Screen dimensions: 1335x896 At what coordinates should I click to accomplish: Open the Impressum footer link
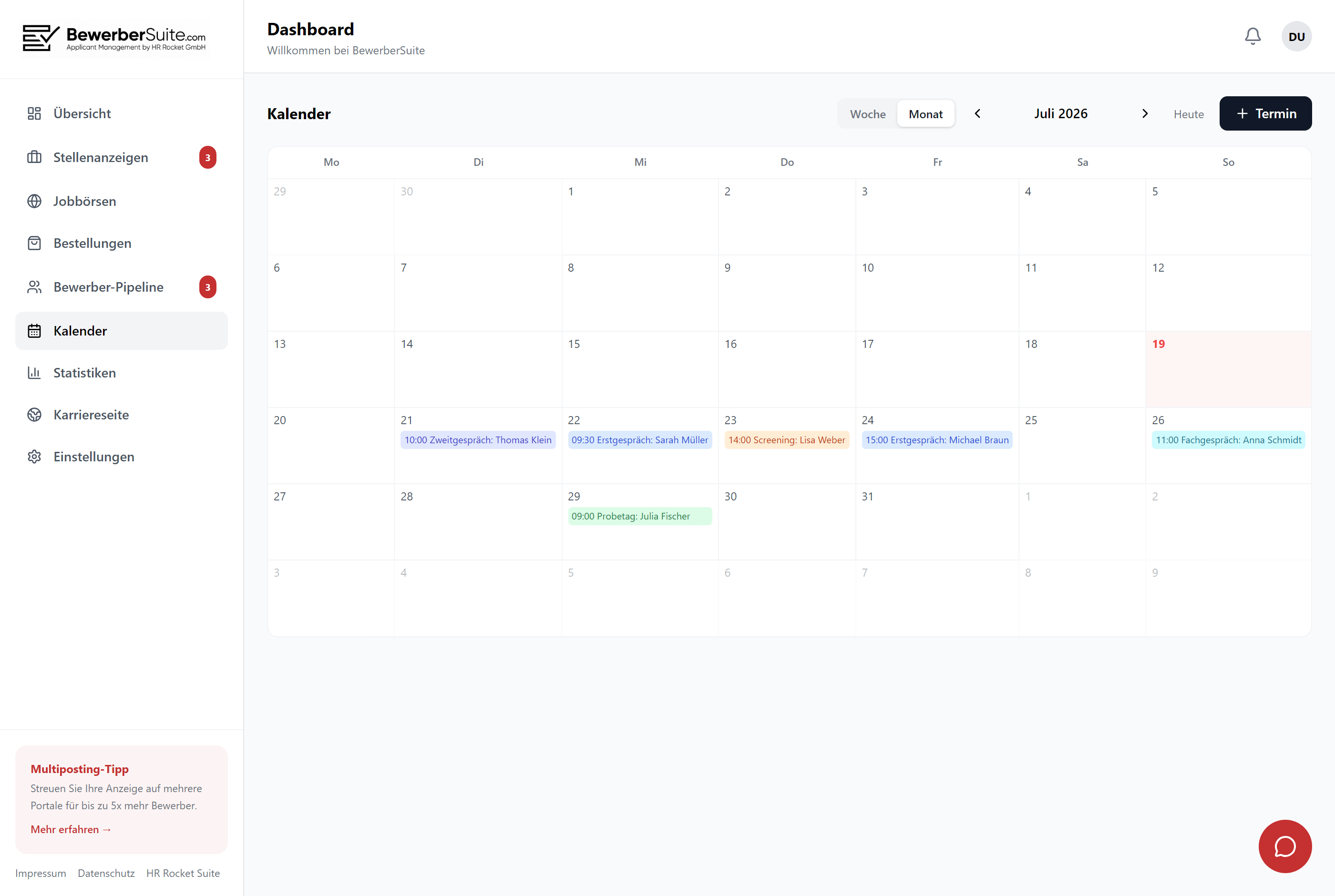[41, 873]
